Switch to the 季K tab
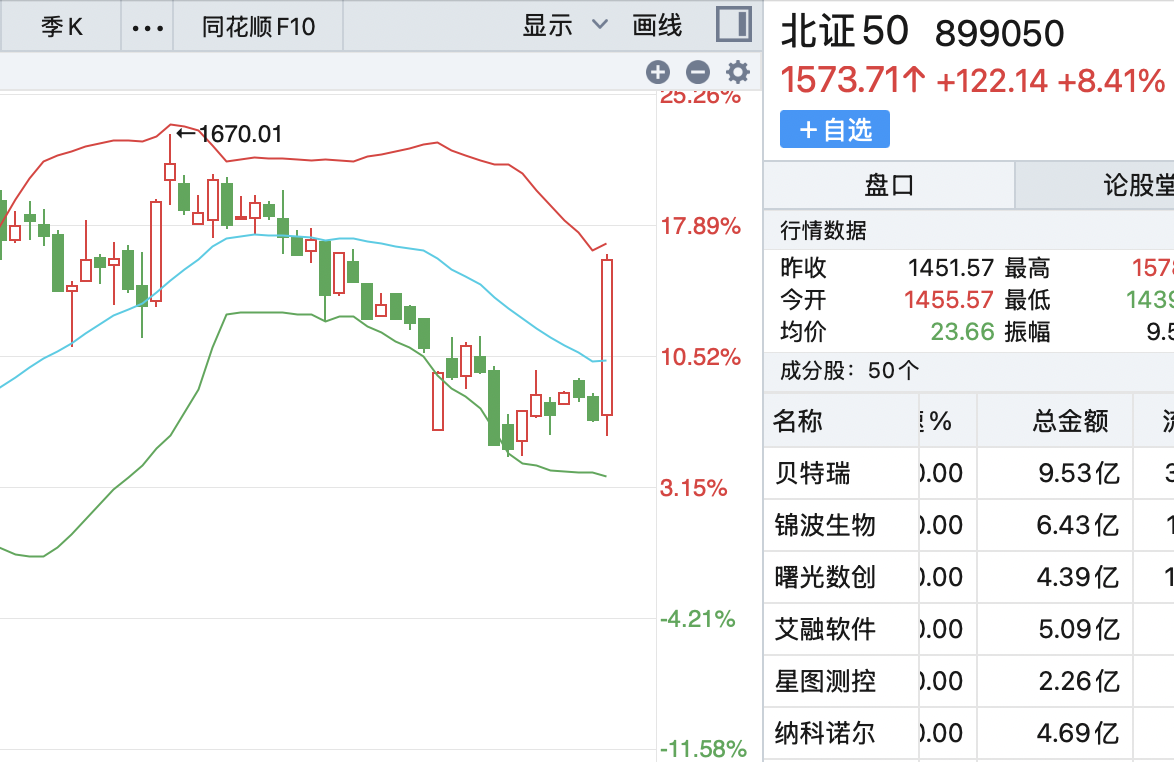 point(62,26)
